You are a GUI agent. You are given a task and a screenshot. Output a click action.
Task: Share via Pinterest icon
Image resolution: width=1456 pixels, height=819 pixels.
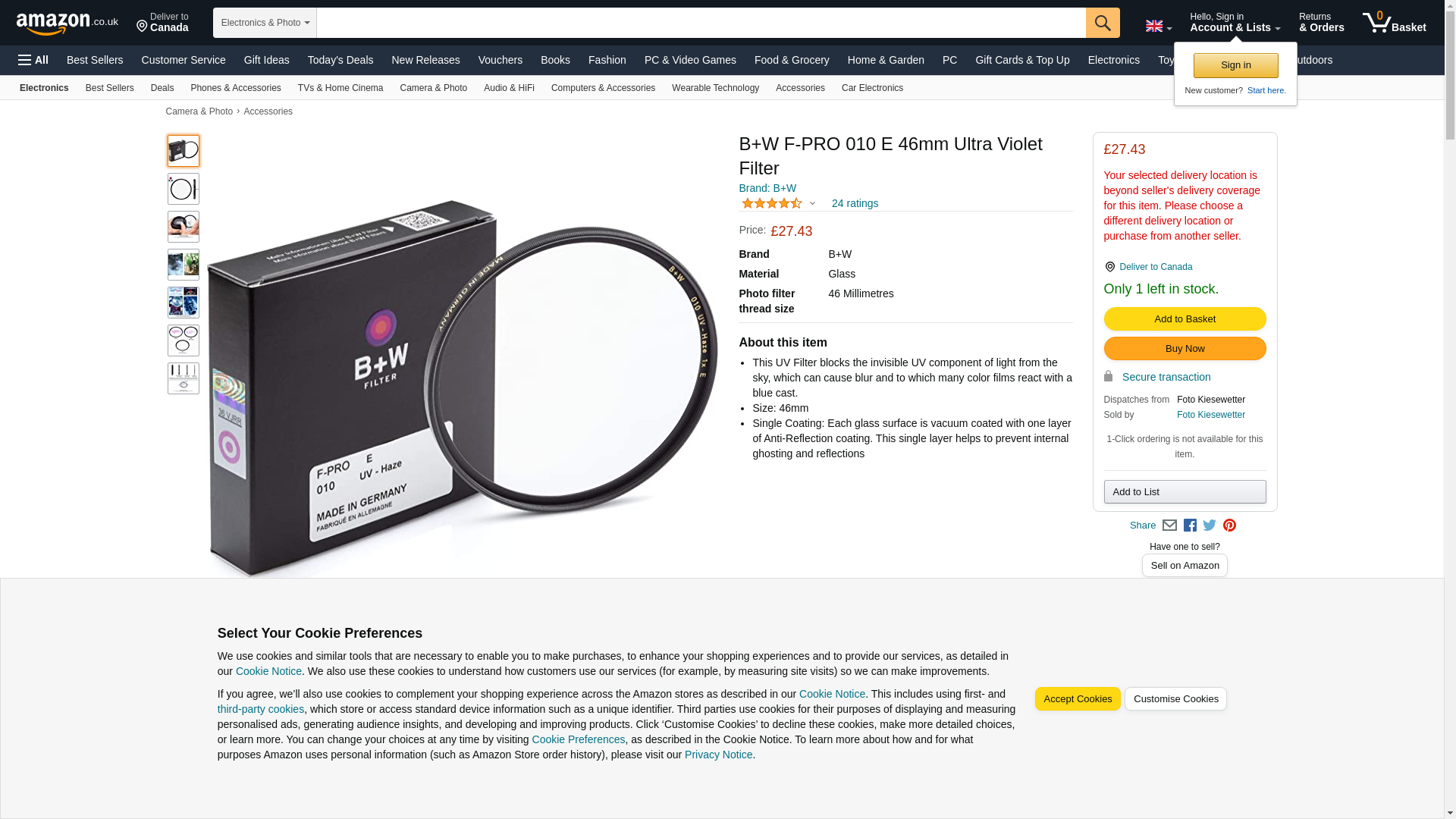1229,526
